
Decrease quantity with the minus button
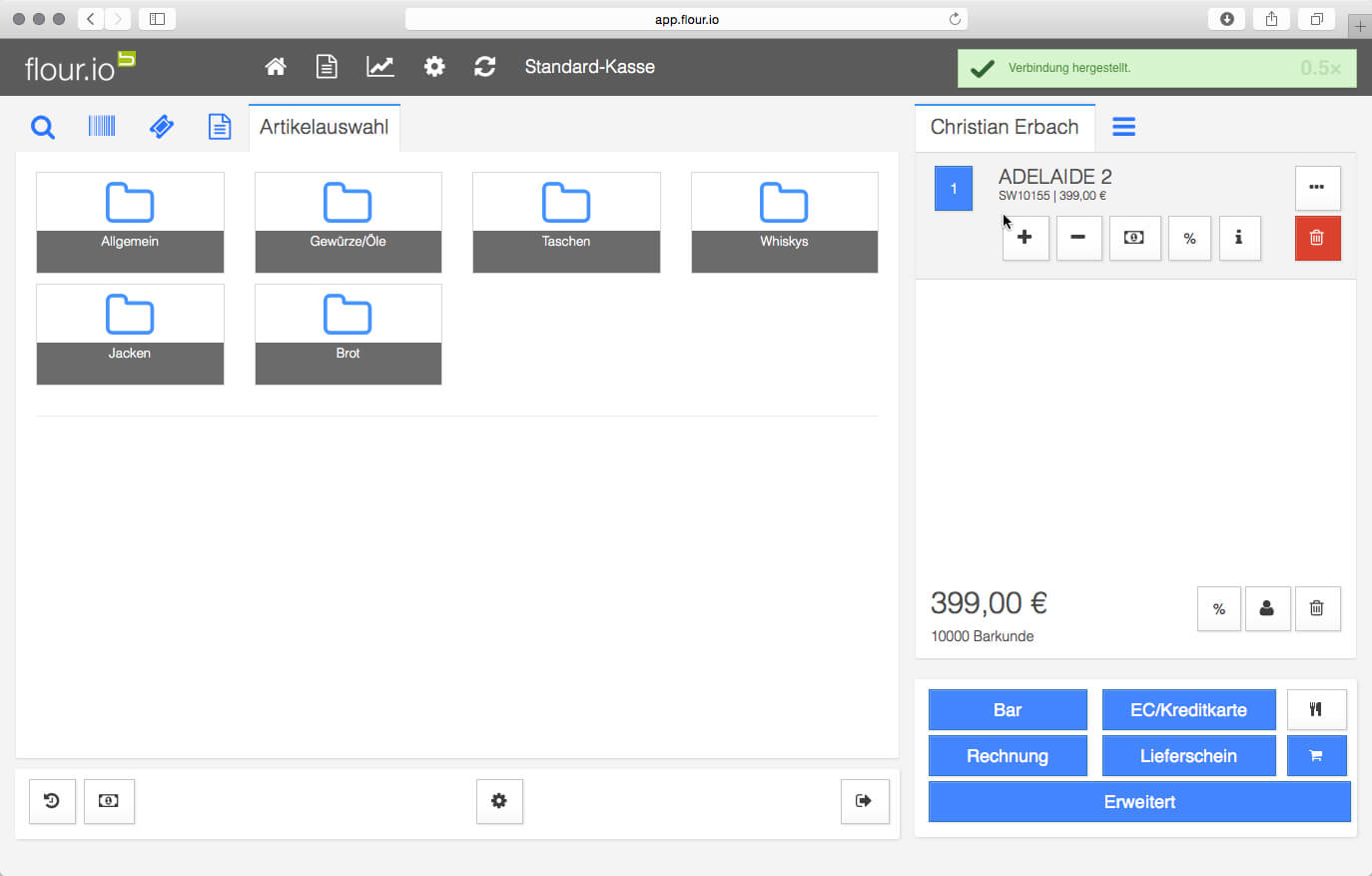click(1078, 238)
